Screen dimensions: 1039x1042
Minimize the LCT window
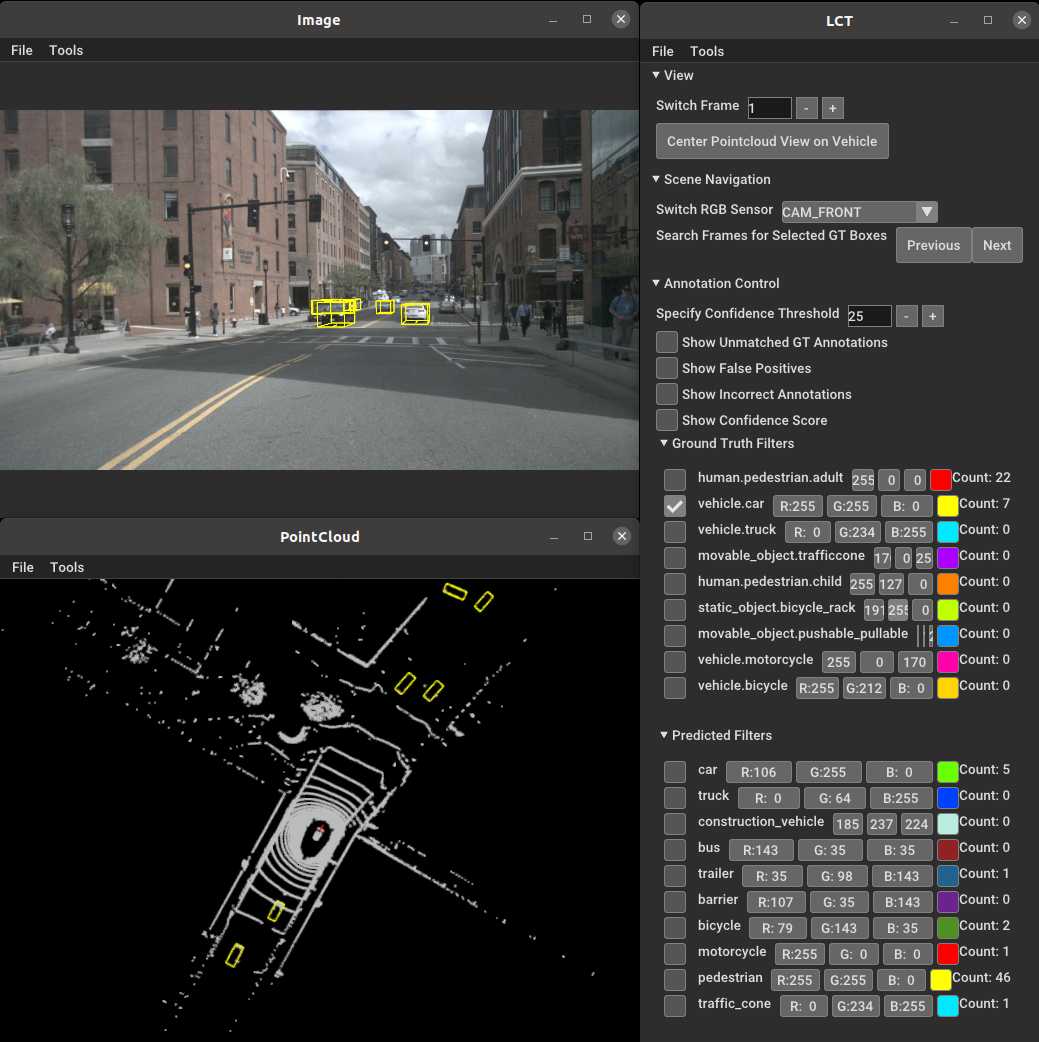955,20
